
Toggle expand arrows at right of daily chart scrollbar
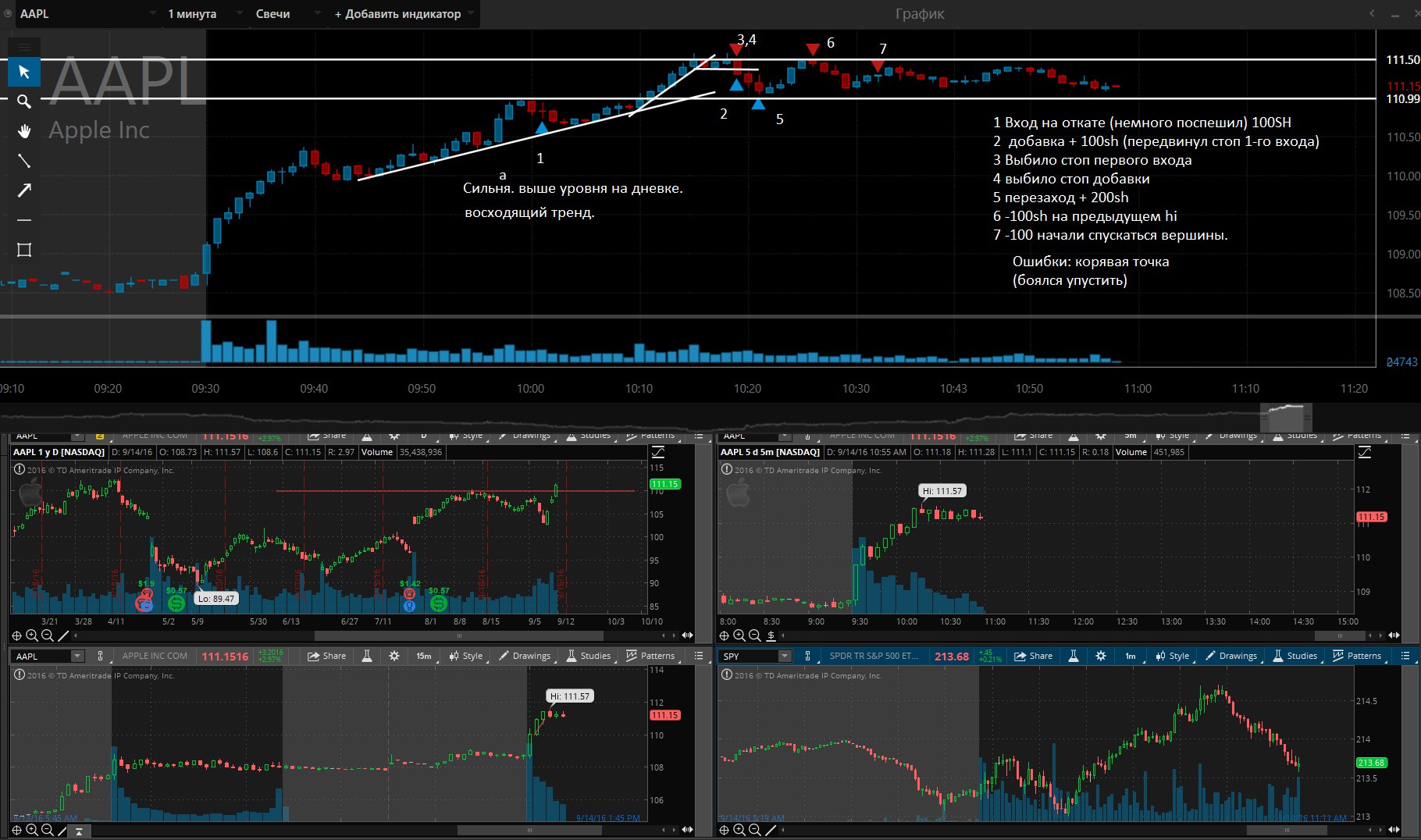688,635
